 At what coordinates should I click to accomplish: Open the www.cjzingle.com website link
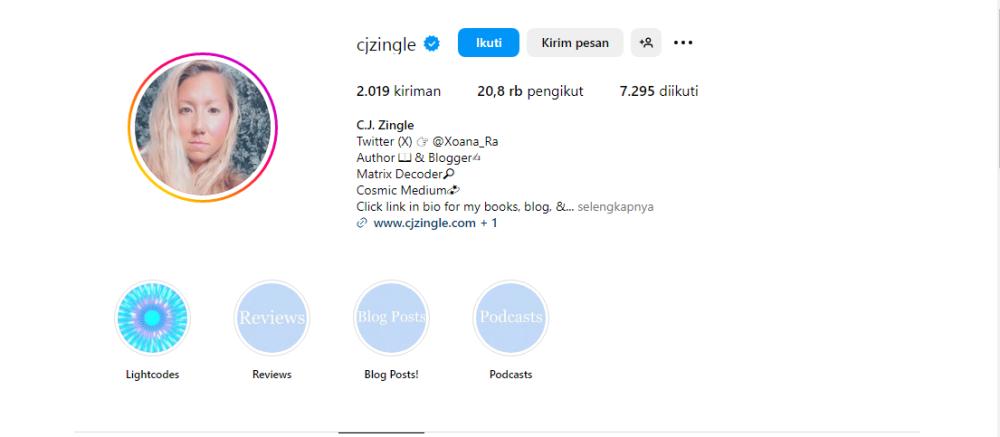tap(425, 223)
